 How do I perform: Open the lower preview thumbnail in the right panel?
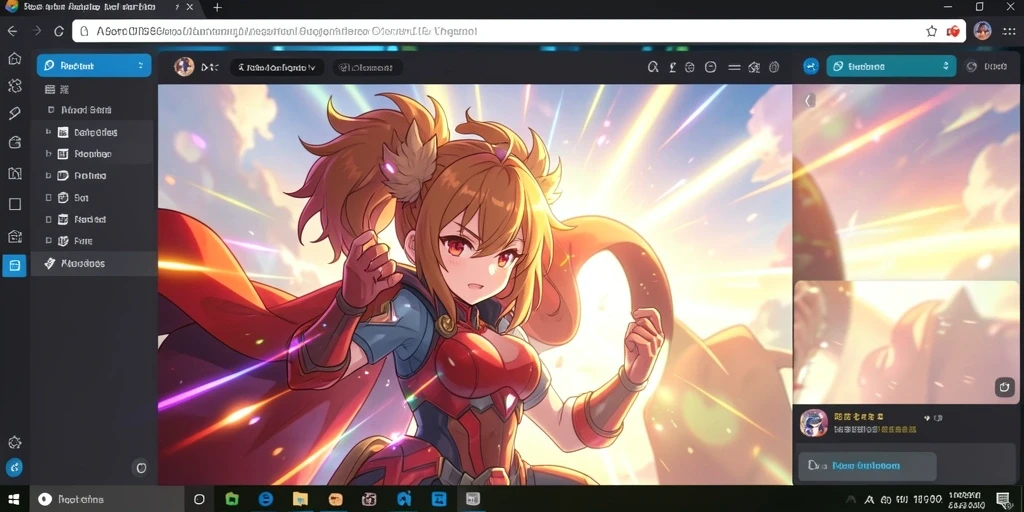[906, 342]
